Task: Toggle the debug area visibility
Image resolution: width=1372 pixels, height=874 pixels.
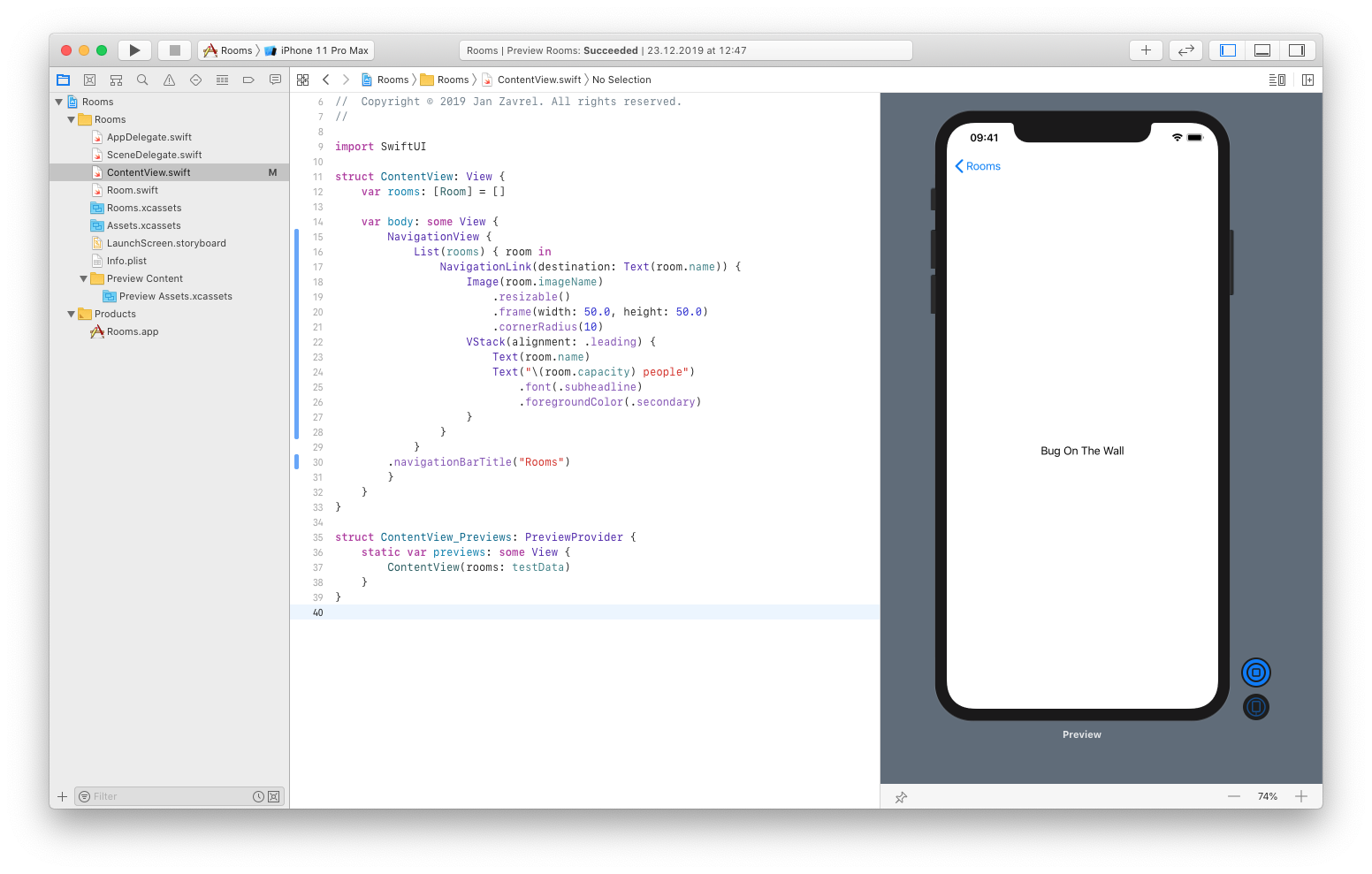Action: click(x=1261, y=50)
